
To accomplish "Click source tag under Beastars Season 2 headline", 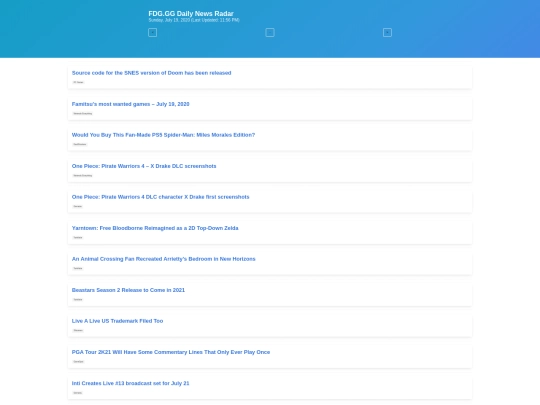I will click(x=78, y=300).
